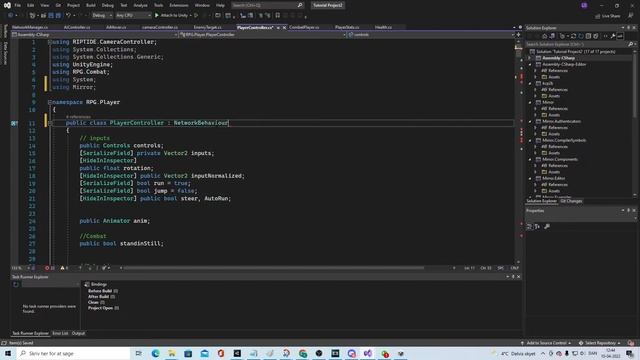
Task: Switch to Health.cs tab
Action: [x=383, y=27]
